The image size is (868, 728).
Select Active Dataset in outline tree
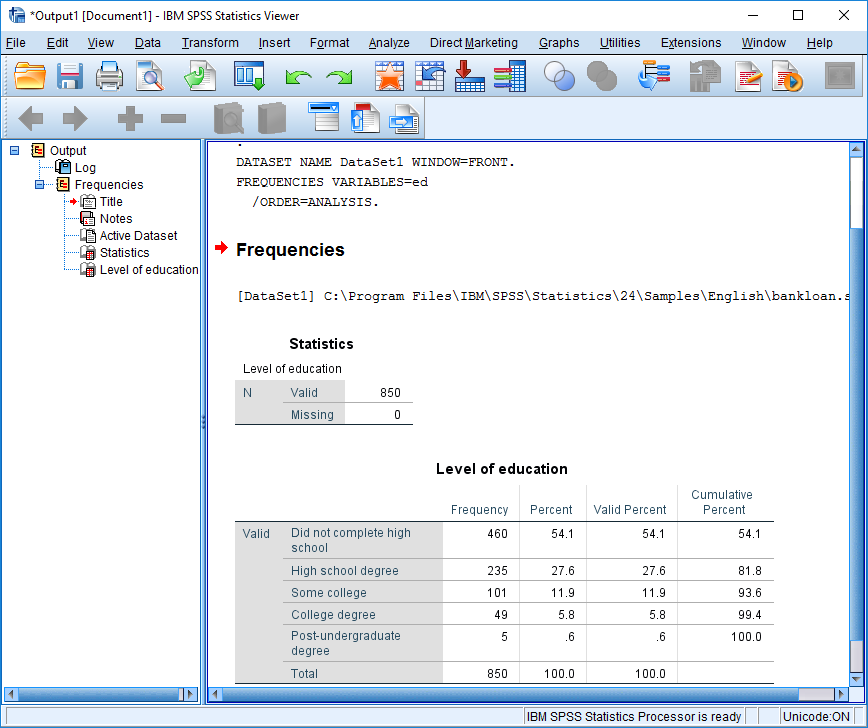[138, 236]
